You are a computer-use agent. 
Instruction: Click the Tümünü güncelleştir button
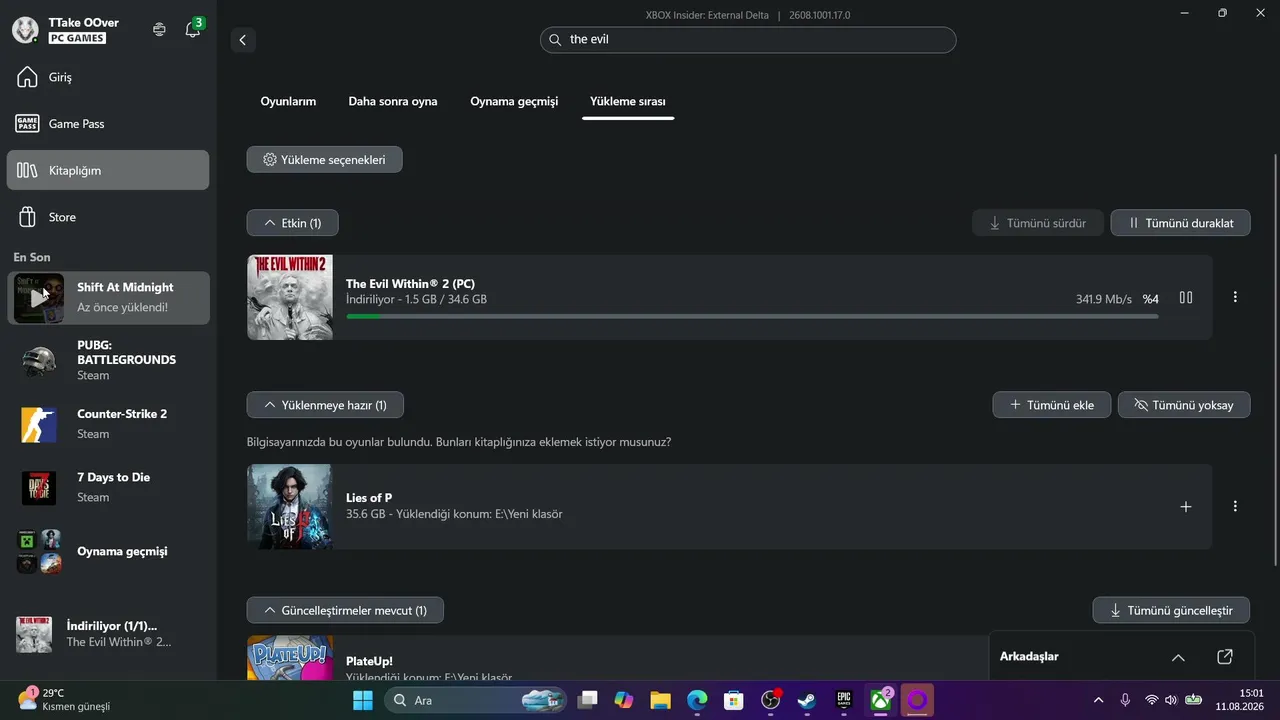coord(1171,610)
